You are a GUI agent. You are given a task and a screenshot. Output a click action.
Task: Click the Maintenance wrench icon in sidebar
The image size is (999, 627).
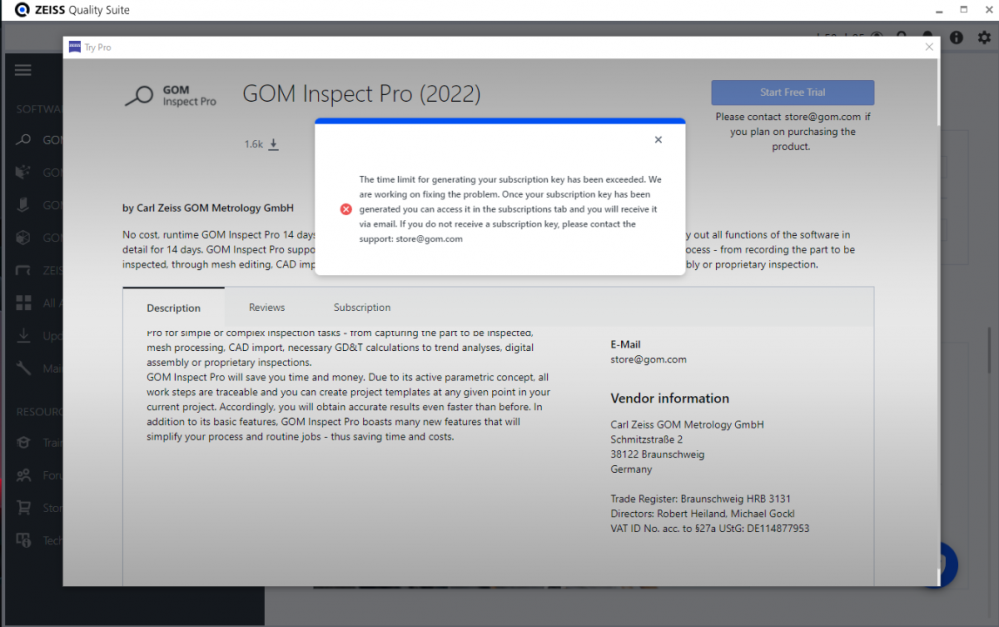point(24,368)
